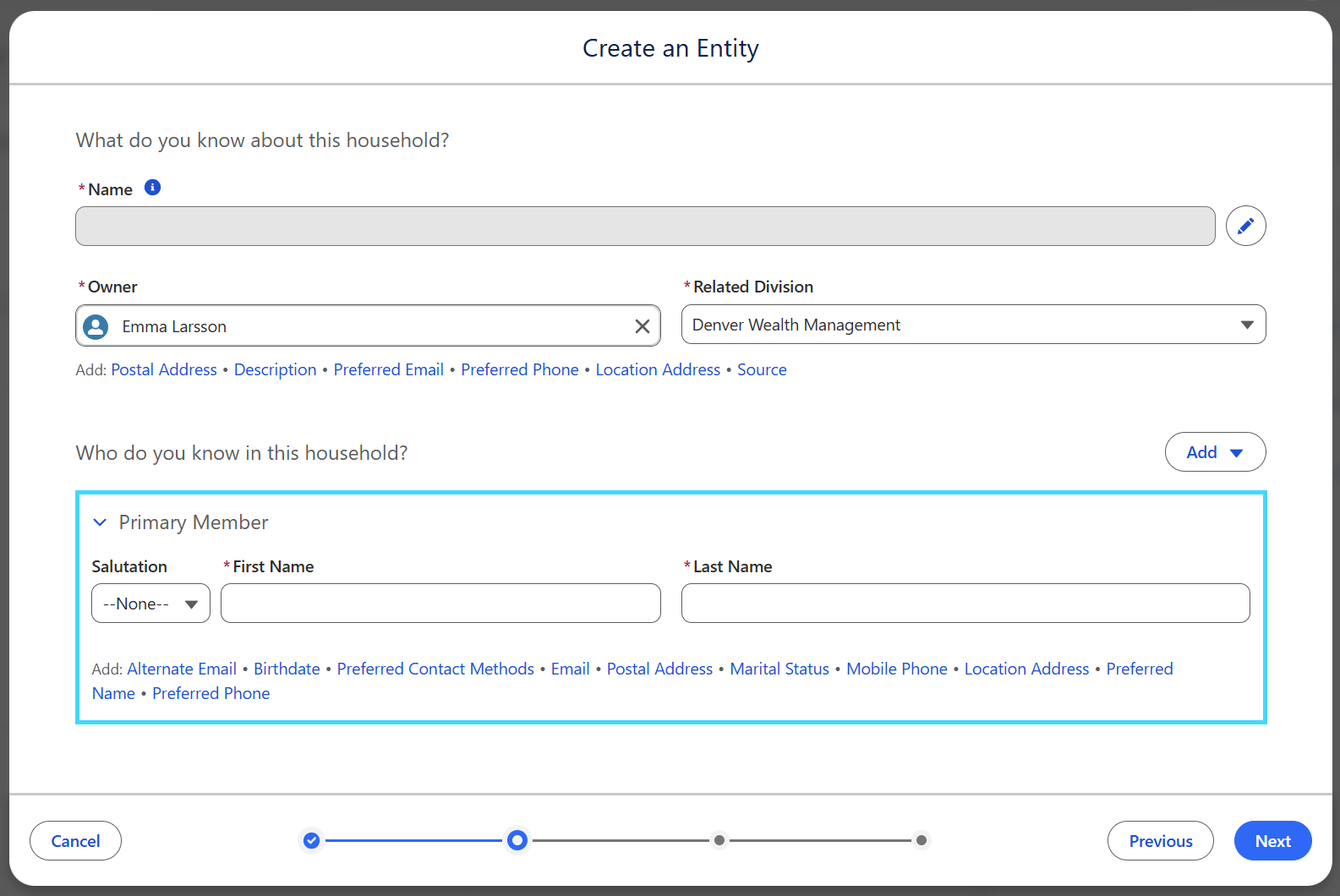Add household Preferred Phone field

tap(520, 369)
